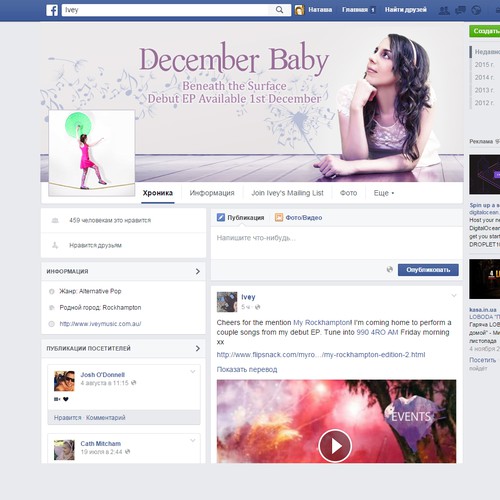
Task: Open friend requests icon in top bar
Action: pos(444,10)
